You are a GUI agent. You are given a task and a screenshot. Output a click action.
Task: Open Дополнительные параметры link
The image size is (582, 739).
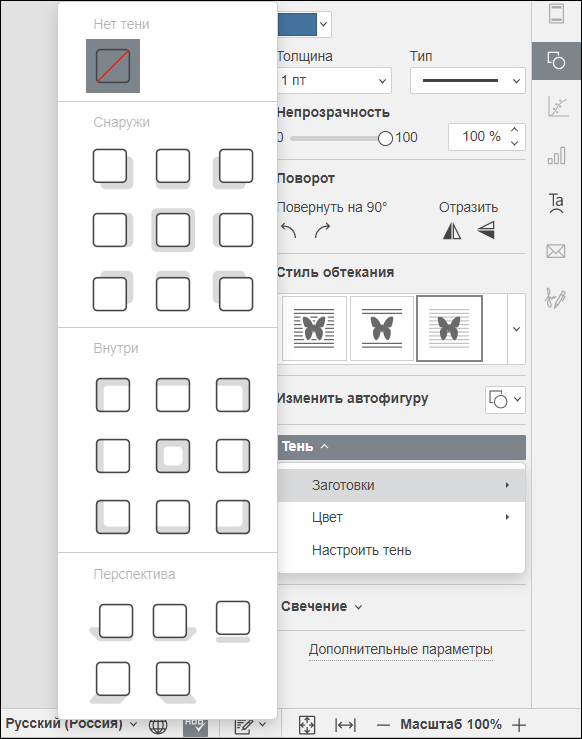coord(401,649)
